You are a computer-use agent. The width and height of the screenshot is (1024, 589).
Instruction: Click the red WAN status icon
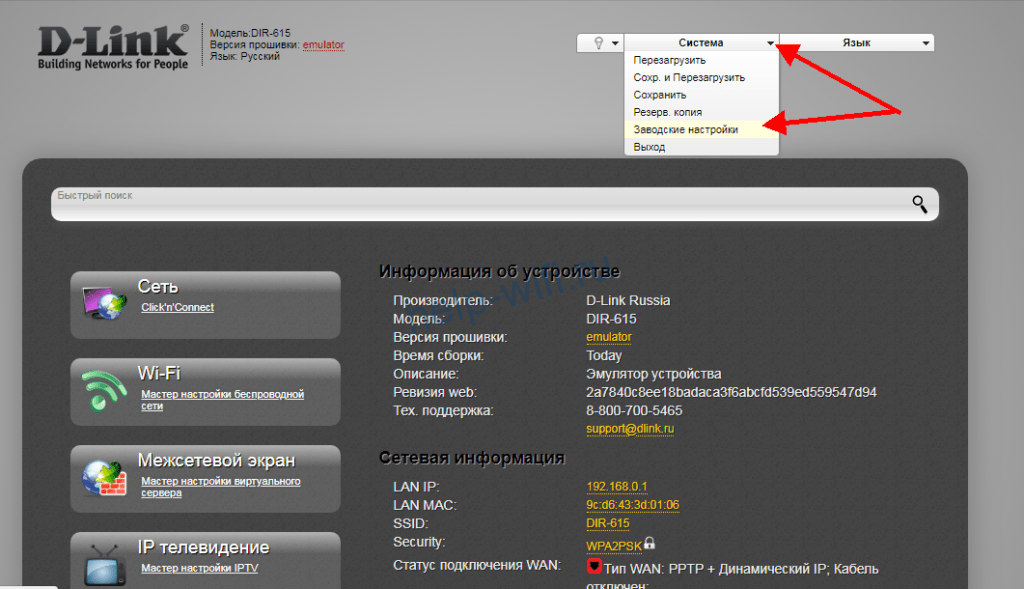point(594,567)
